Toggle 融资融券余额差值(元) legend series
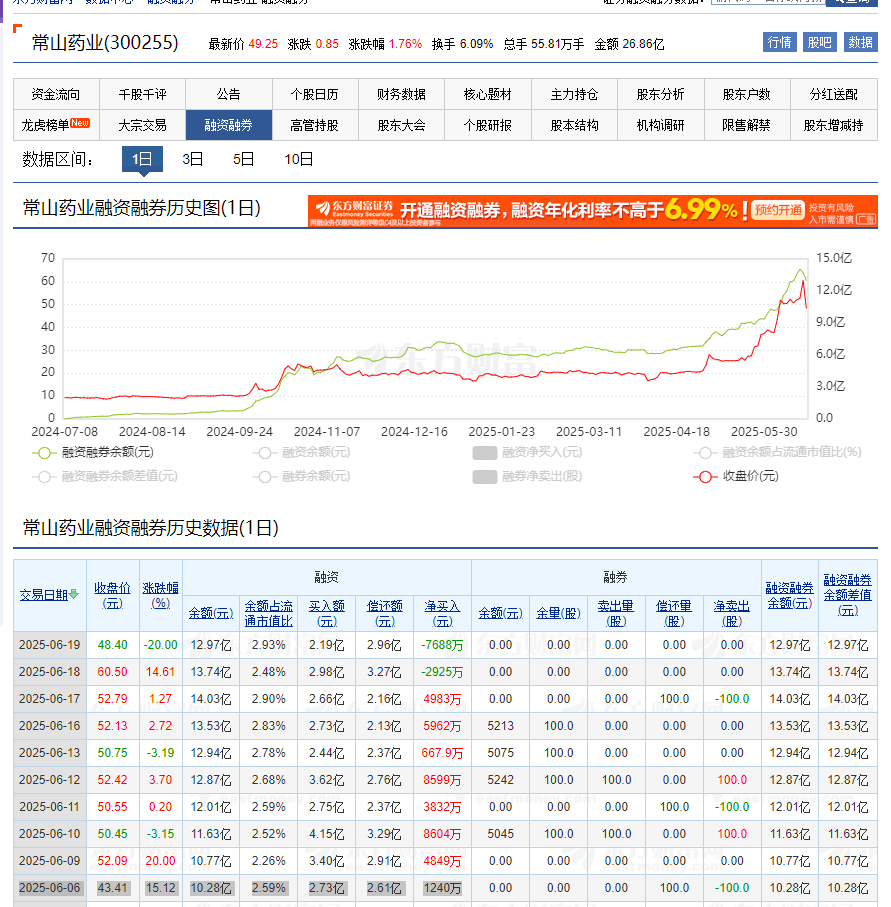 [105, 477]
